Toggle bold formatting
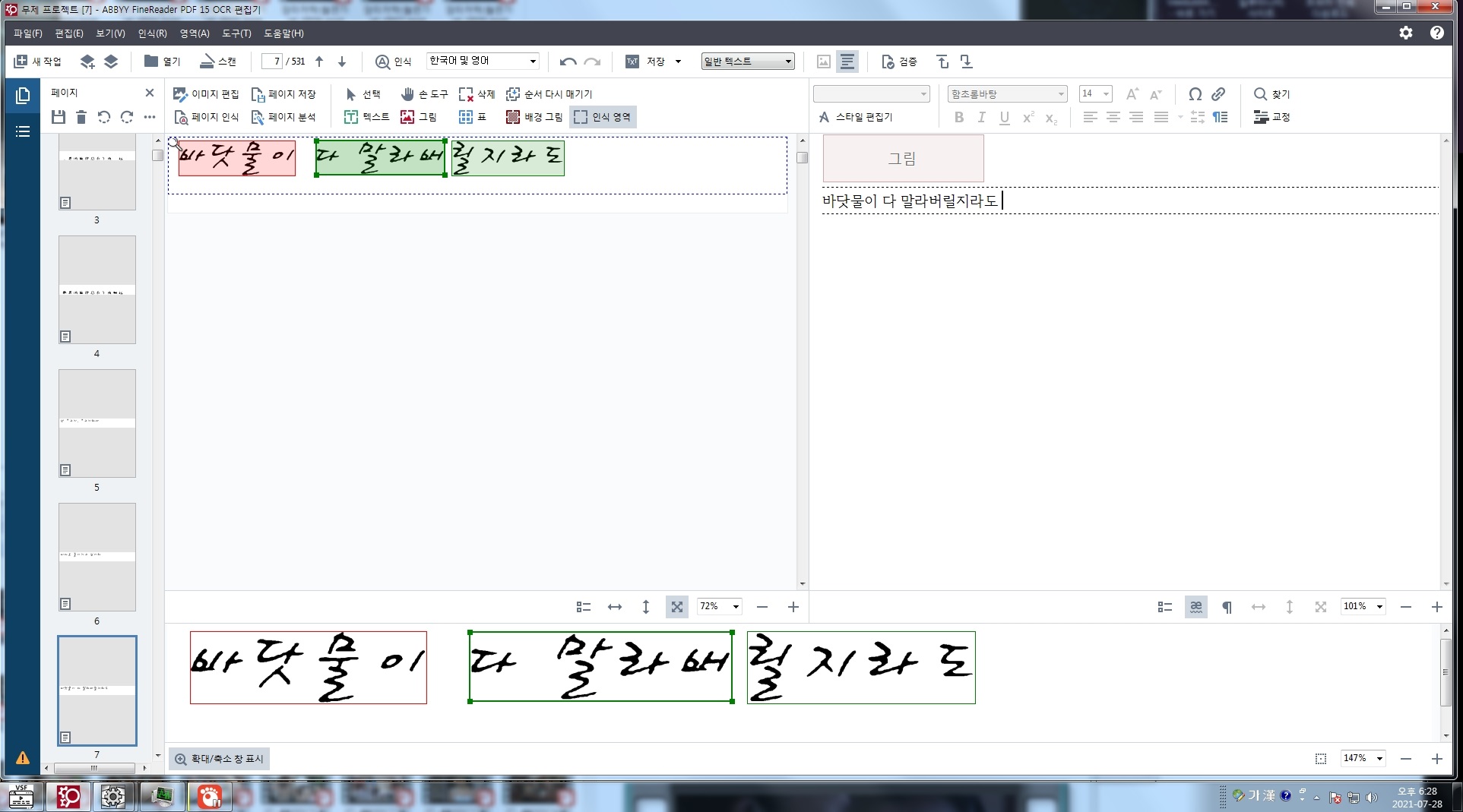The image size is (1463, 812). pos(959,117)
